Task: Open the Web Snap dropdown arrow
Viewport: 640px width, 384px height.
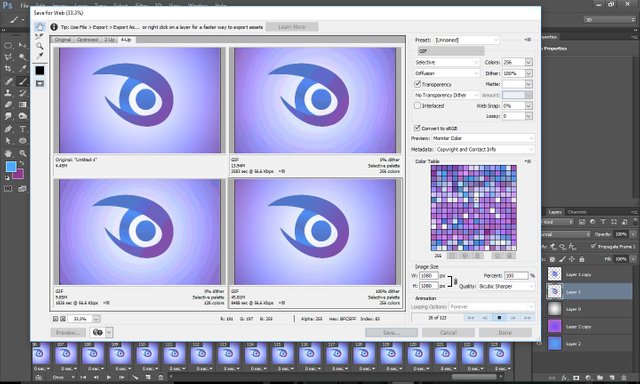Action: [529, 106]
